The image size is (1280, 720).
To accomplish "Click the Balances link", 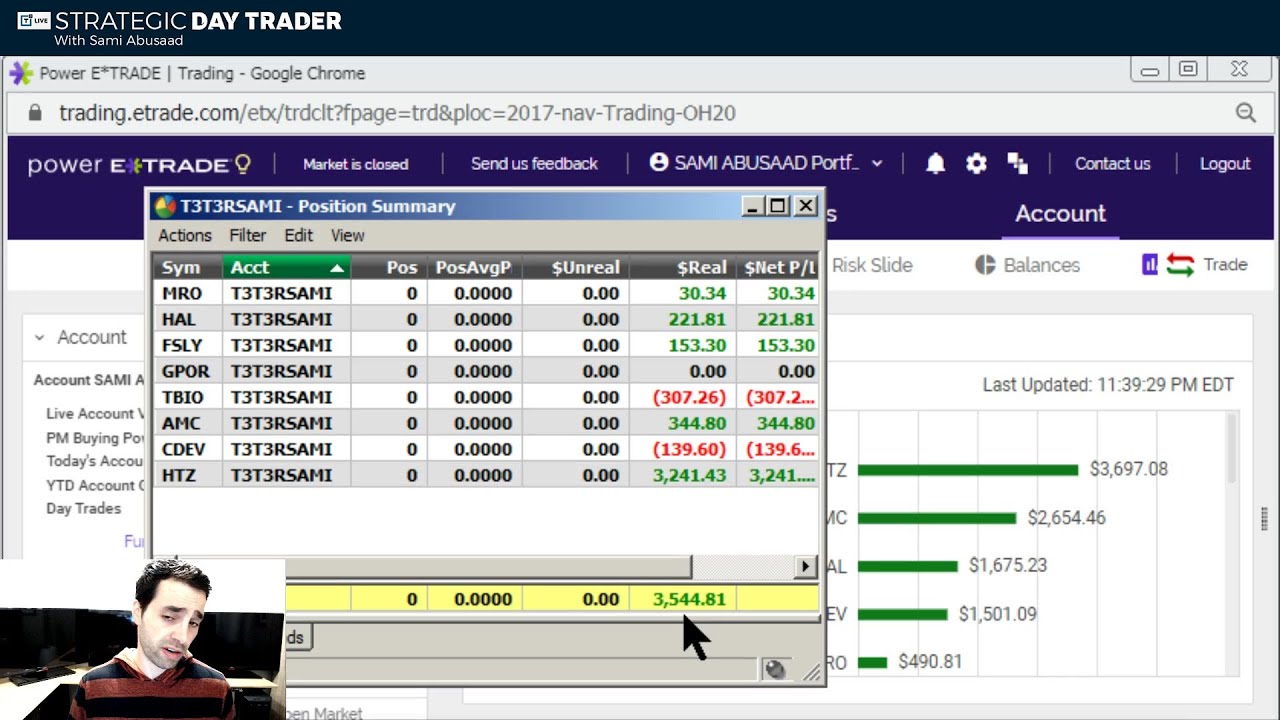I will (1041, 265).
